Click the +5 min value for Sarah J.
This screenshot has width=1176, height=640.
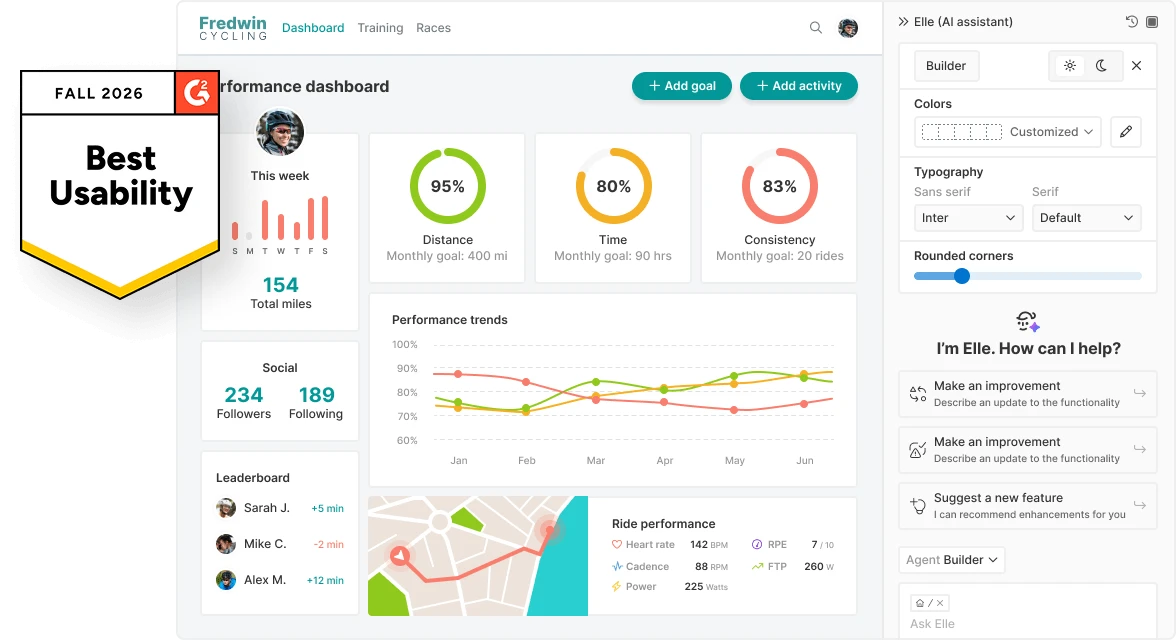point(328,508)
